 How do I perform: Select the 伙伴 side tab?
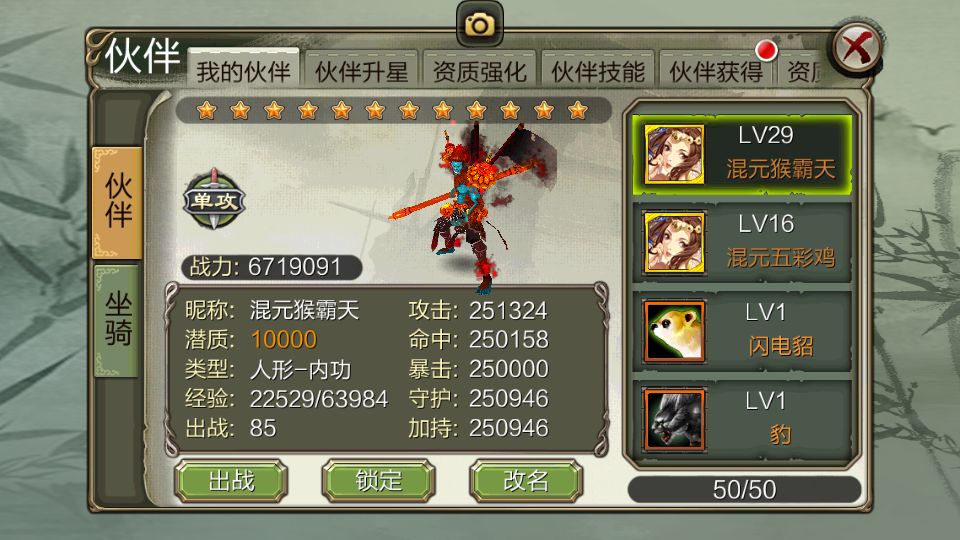point(118,201)
